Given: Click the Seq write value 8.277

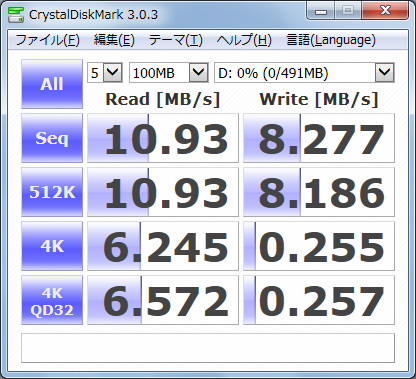Looking at the screenshot, I should [x=319, y=138].
